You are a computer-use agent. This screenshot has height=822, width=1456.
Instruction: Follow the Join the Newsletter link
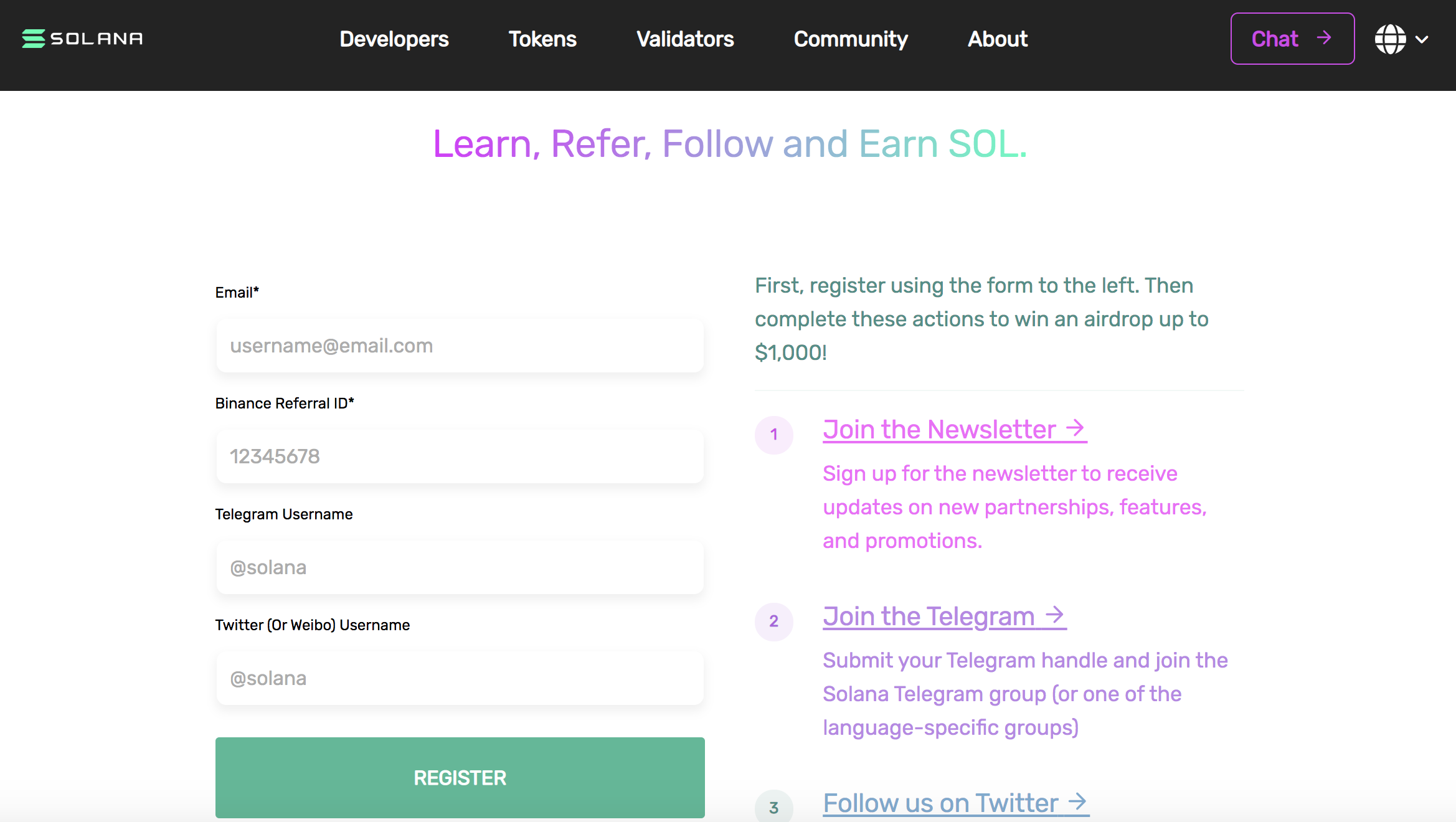coord(955,430)
